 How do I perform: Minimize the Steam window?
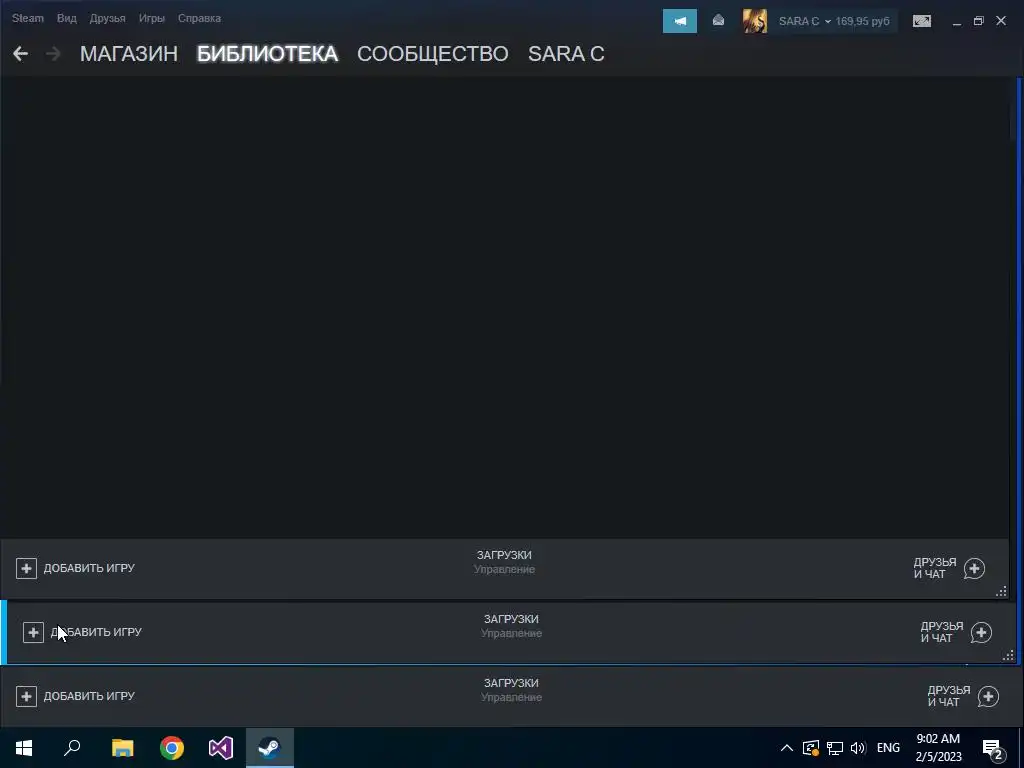click(957, 21)
